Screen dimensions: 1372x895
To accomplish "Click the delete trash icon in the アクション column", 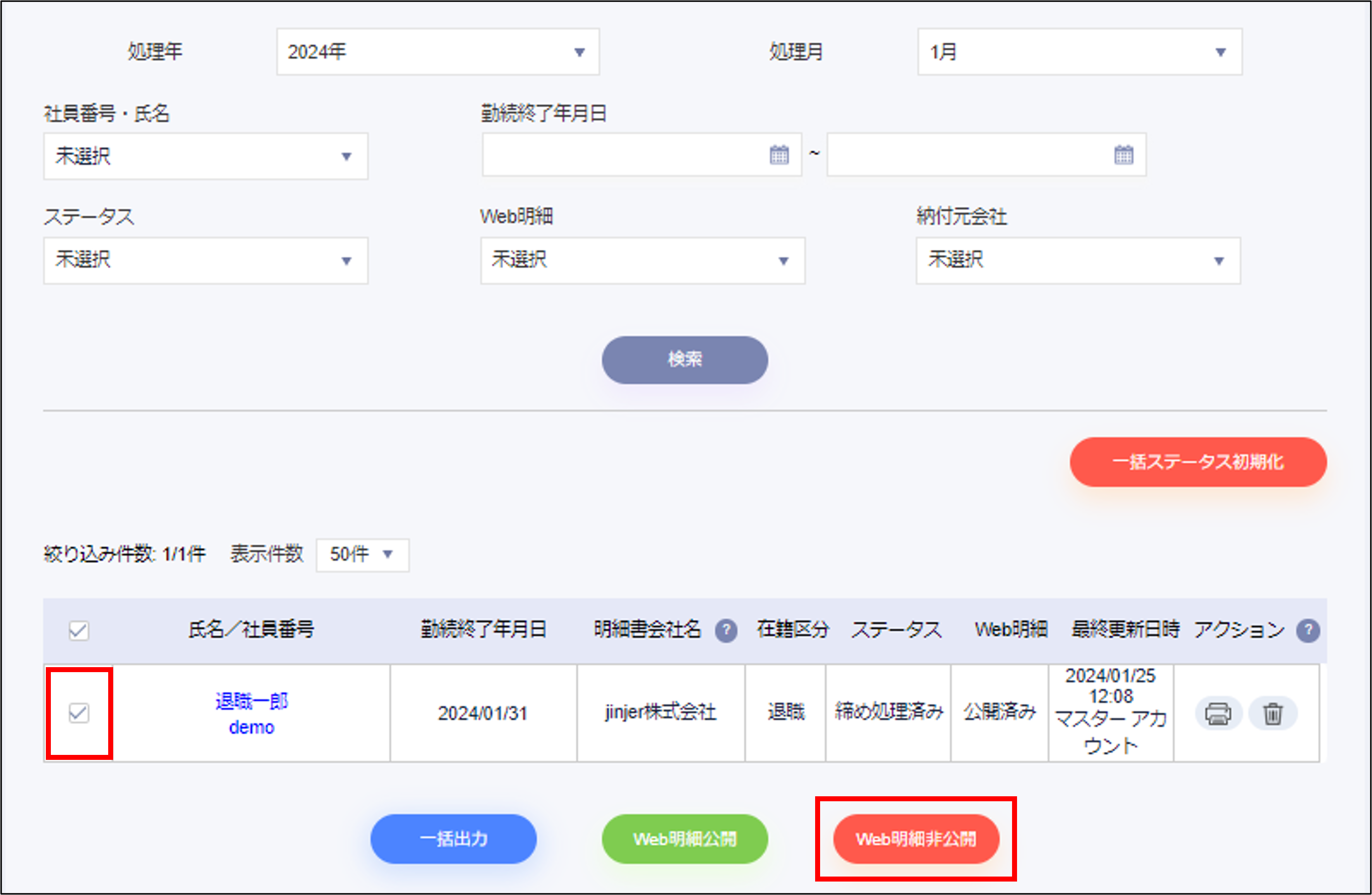I will point(1273,714).
